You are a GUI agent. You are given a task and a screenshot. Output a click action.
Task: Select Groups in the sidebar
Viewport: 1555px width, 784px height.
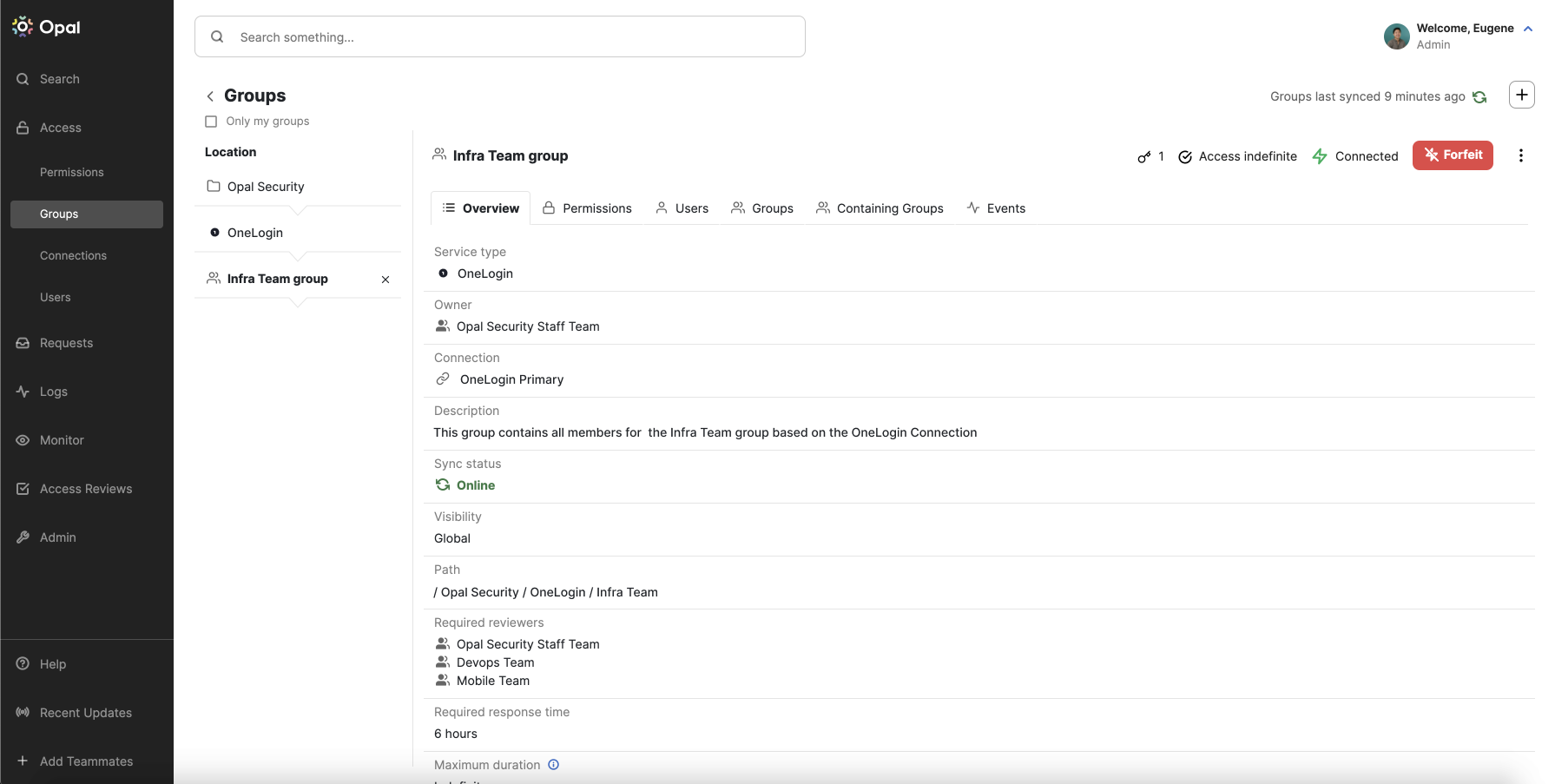87,214
